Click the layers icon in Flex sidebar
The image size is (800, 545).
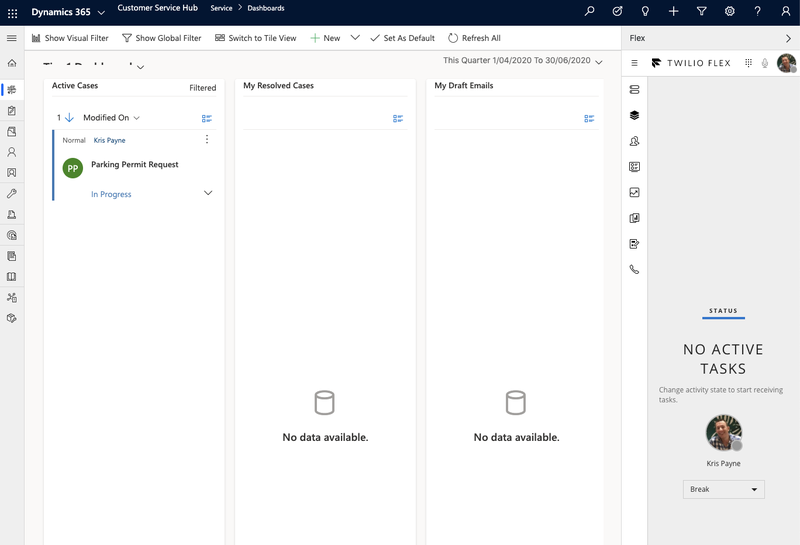634,115
